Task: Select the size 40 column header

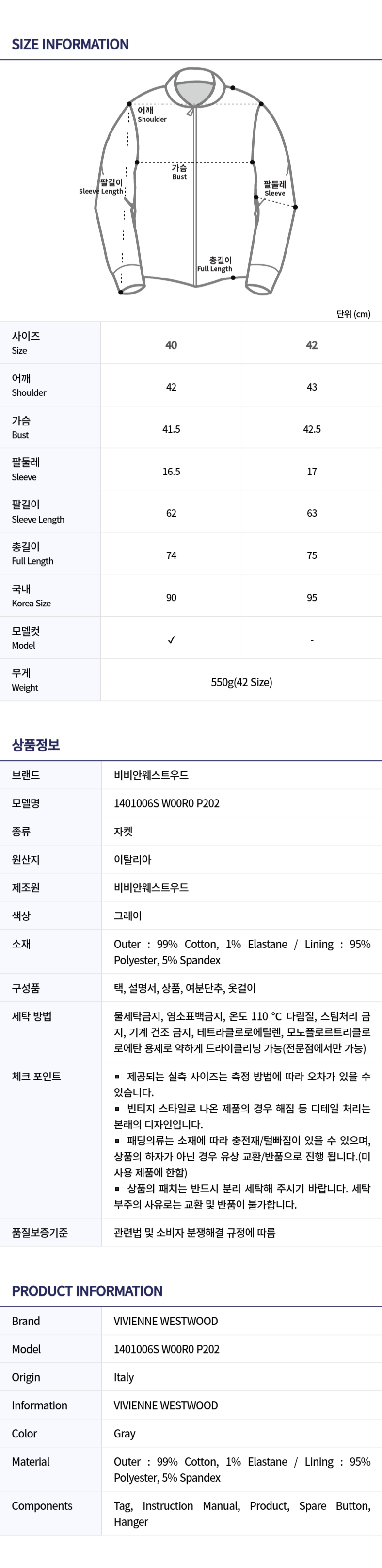Action: [172, 345]
